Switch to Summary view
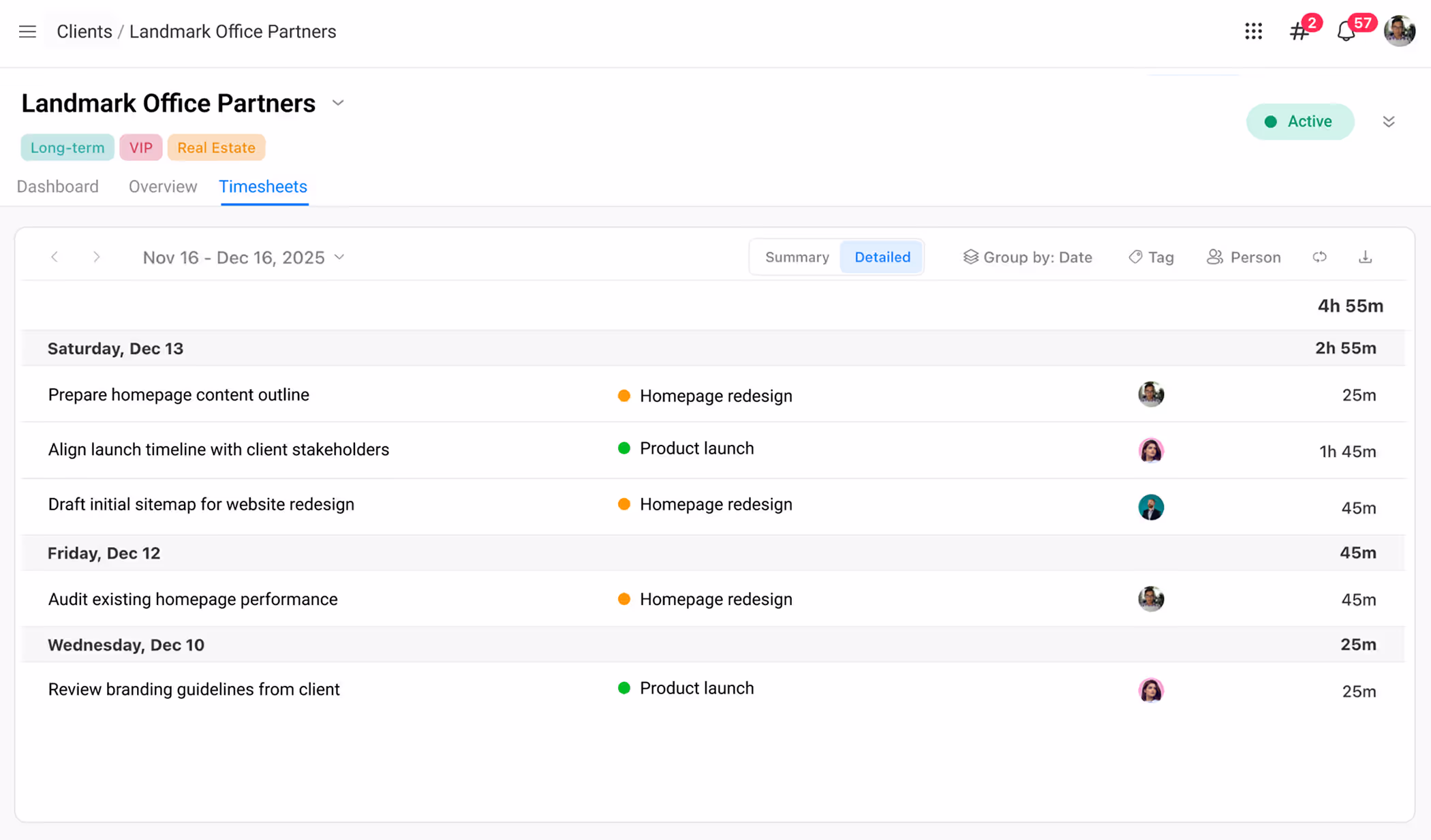Screen dimensions: 1431x840 797,257
